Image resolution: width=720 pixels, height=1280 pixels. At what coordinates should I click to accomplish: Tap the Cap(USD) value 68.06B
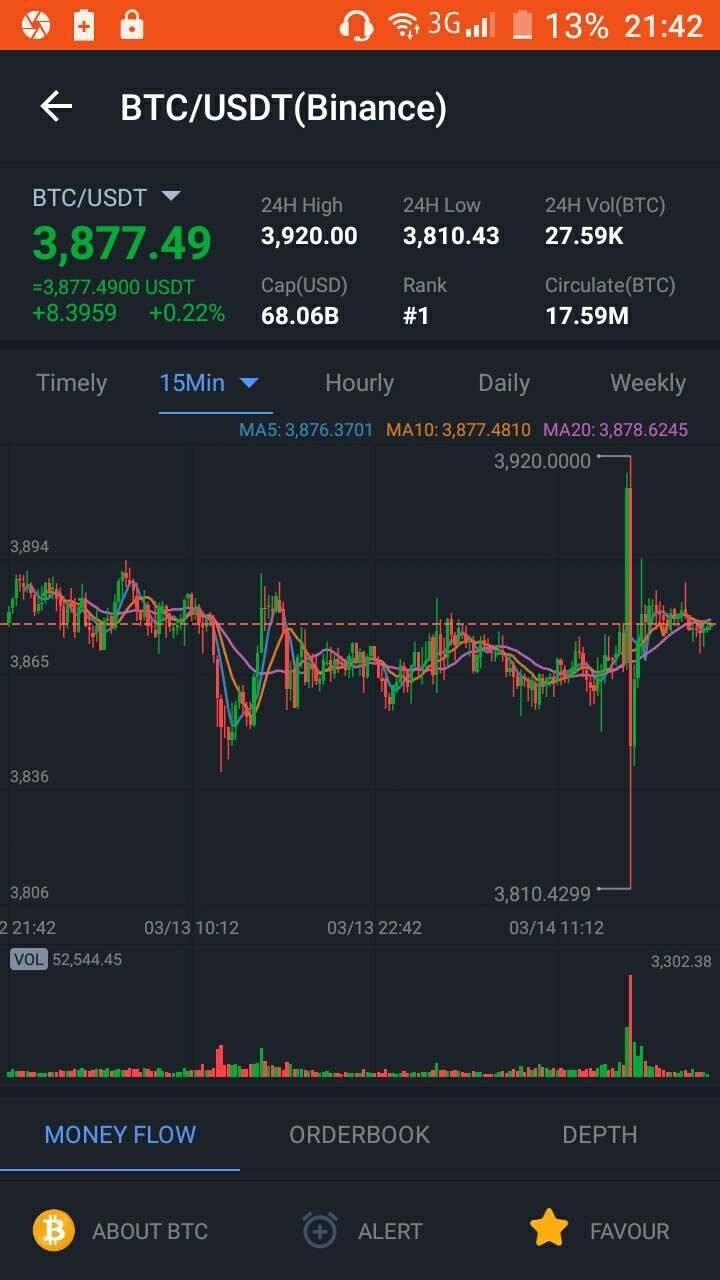coord(300,316)
